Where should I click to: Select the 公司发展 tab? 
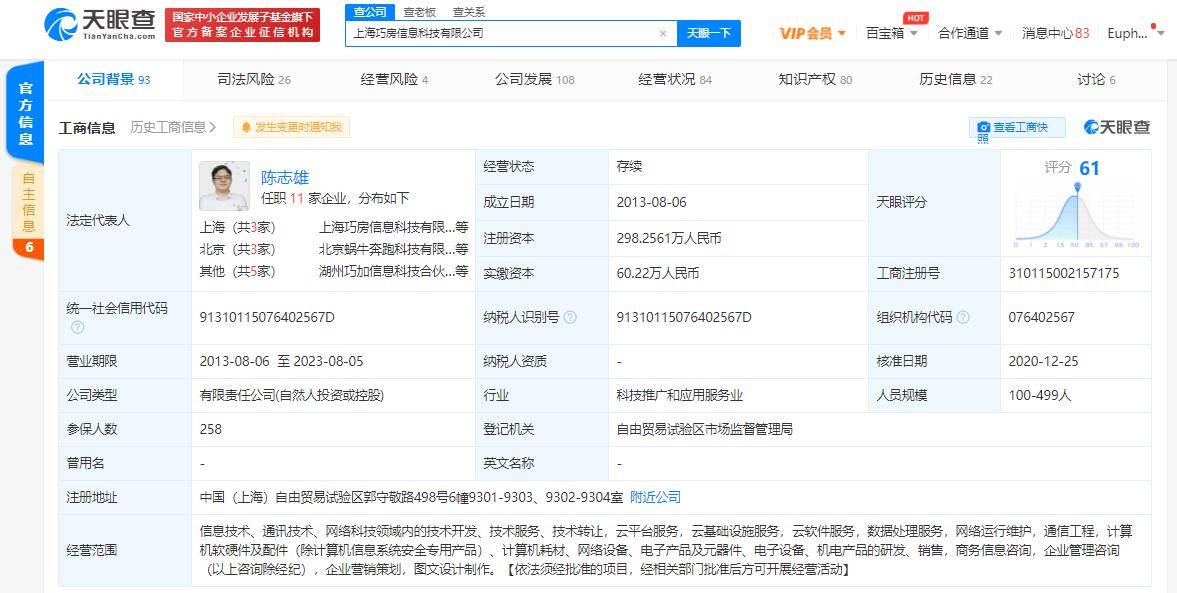coord(534,80)
